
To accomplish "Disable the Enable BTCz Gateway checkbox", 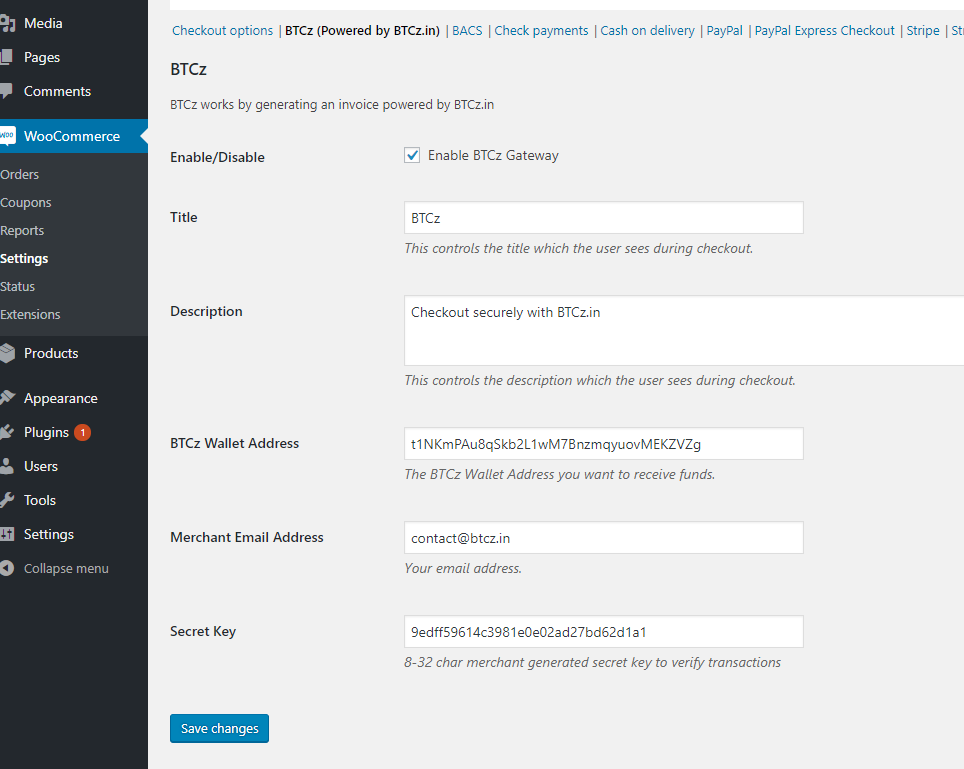I will [412, 155].
